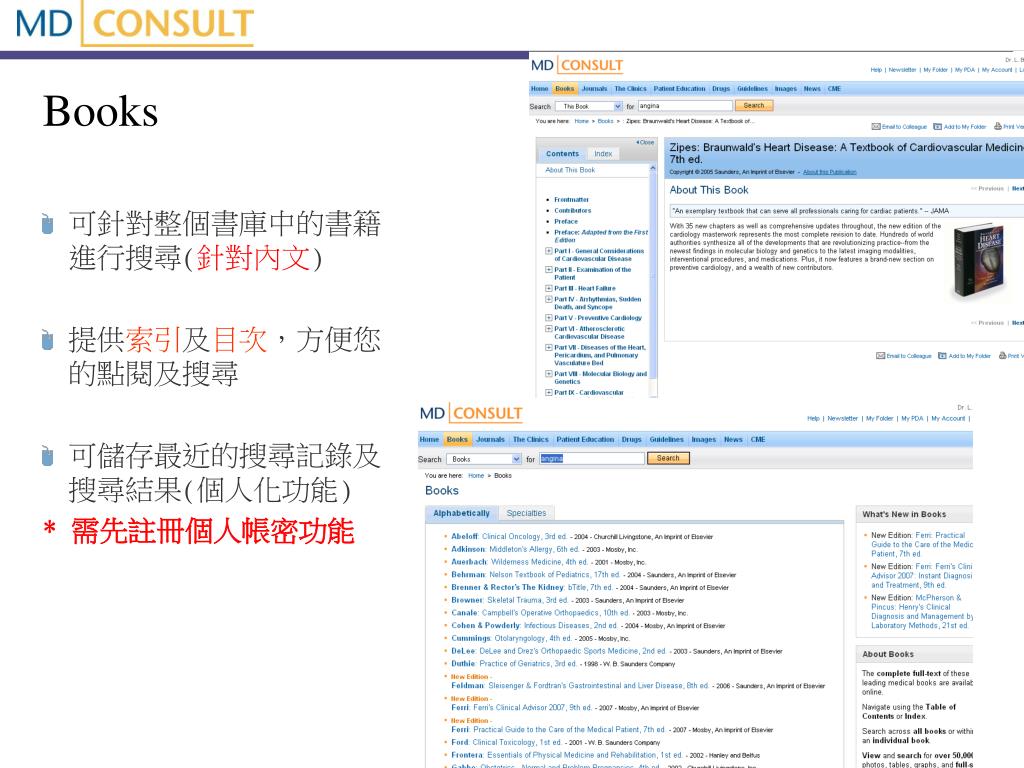Open My PDA in the lower window

pos(912,419)
